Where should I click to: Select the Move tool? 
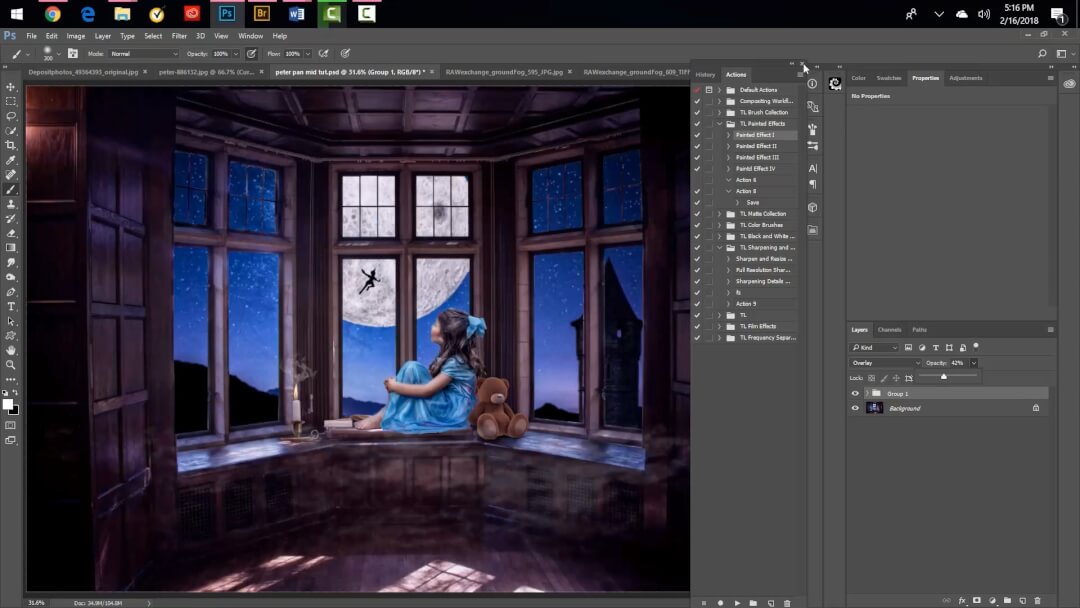tap(10, 87)
